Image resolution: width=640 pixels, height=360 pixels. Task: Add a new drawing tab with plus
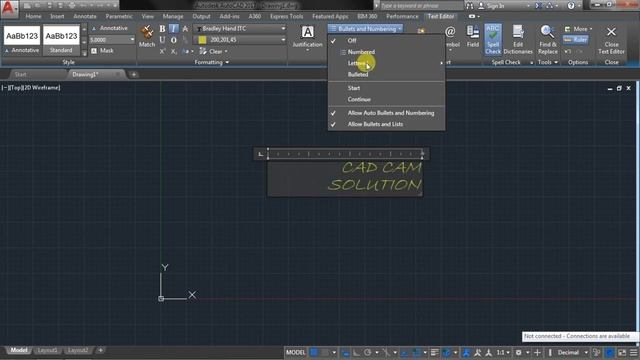click(133, 74)
